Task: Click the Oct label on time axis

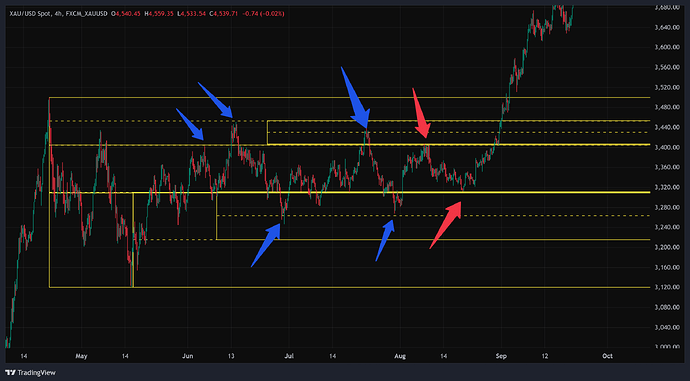Action: click(x=607, y=356)
